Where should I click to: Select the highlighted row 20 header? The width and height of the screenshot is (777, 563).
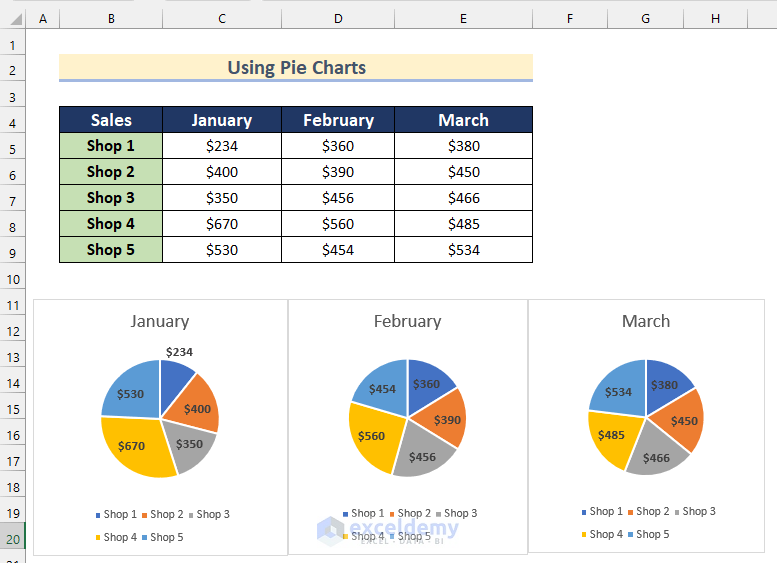[12, 538]
